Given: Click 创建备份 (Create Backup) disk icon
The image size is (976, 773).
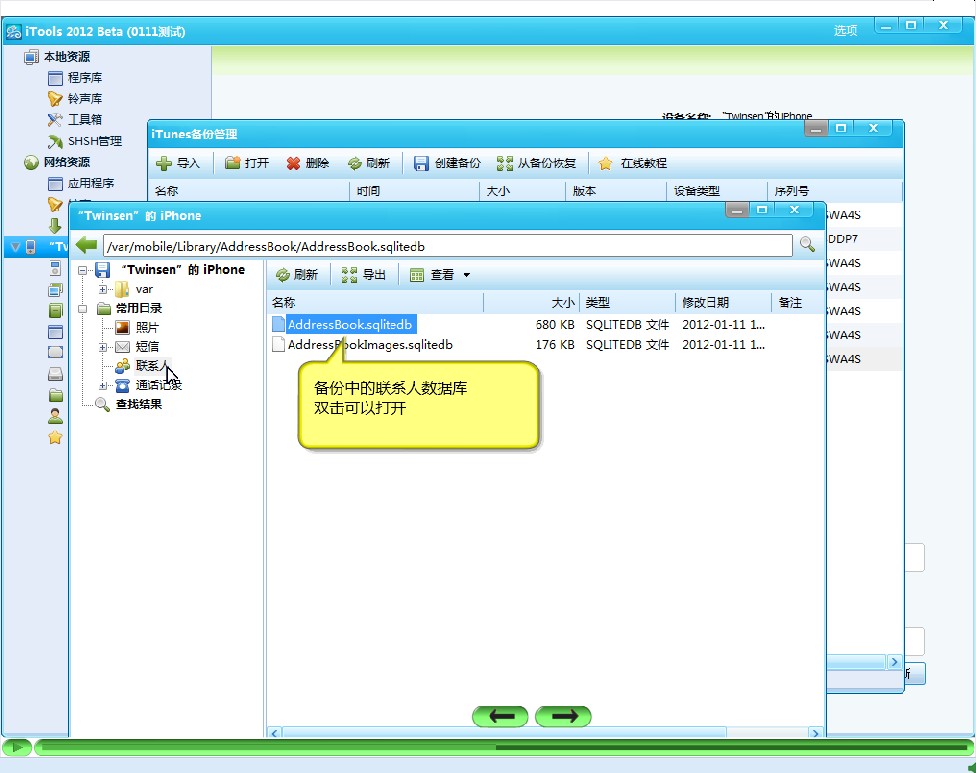Looking at the screenshot, I should point(447,163).
